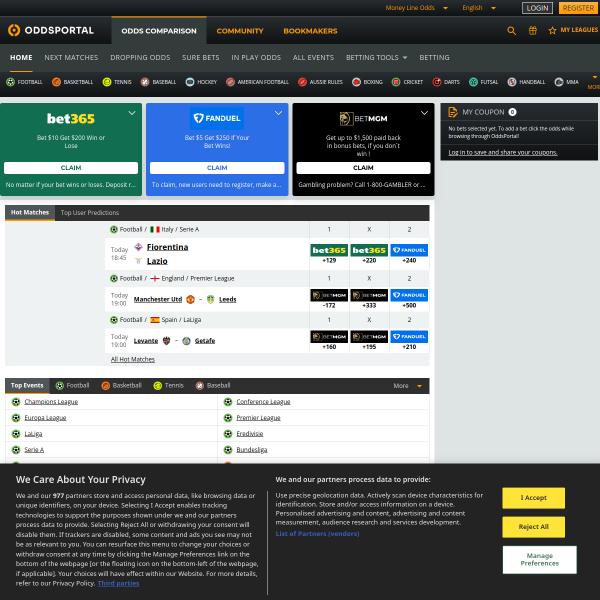Click the LOGIN button
The width and height of the screenshot is (600, 600).
pos(537,8)
